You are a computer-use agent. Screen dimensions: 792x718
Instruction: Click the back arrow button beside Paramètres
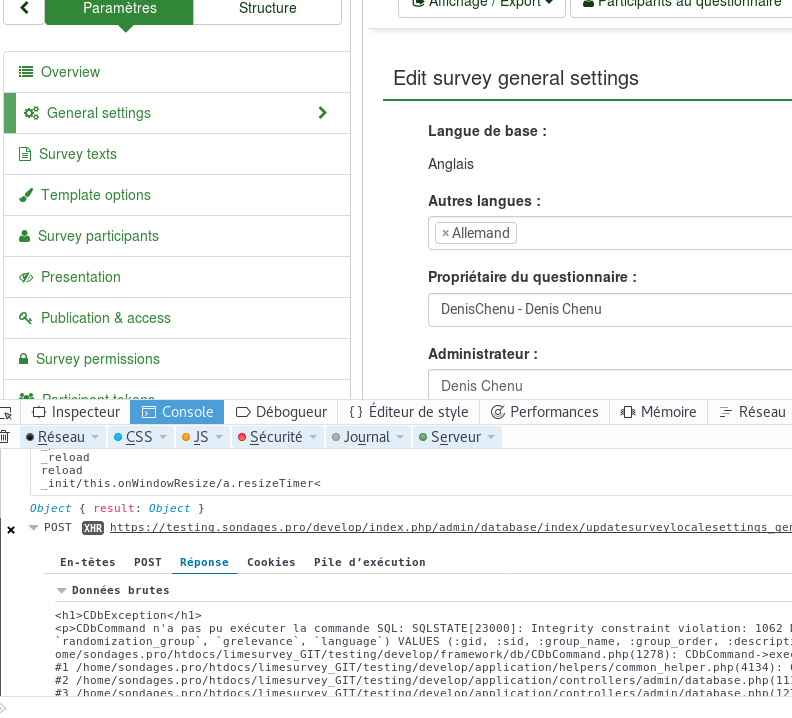point(24,9)
